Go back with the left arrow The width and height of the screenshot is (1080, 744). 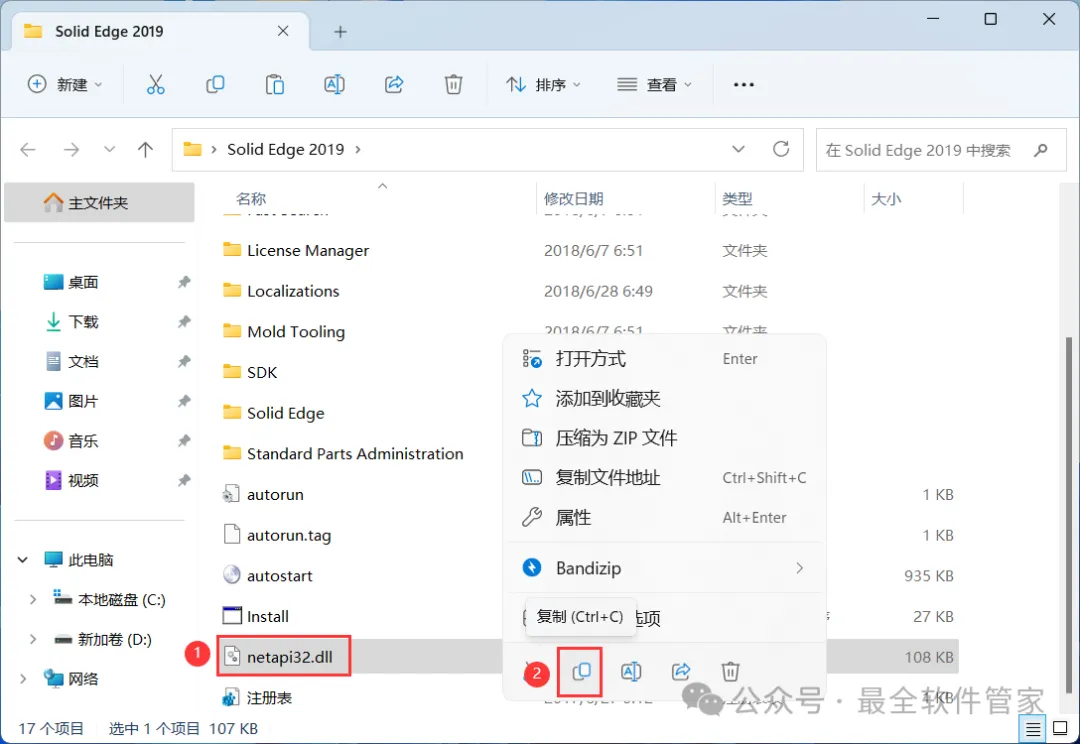coord(28,149)
